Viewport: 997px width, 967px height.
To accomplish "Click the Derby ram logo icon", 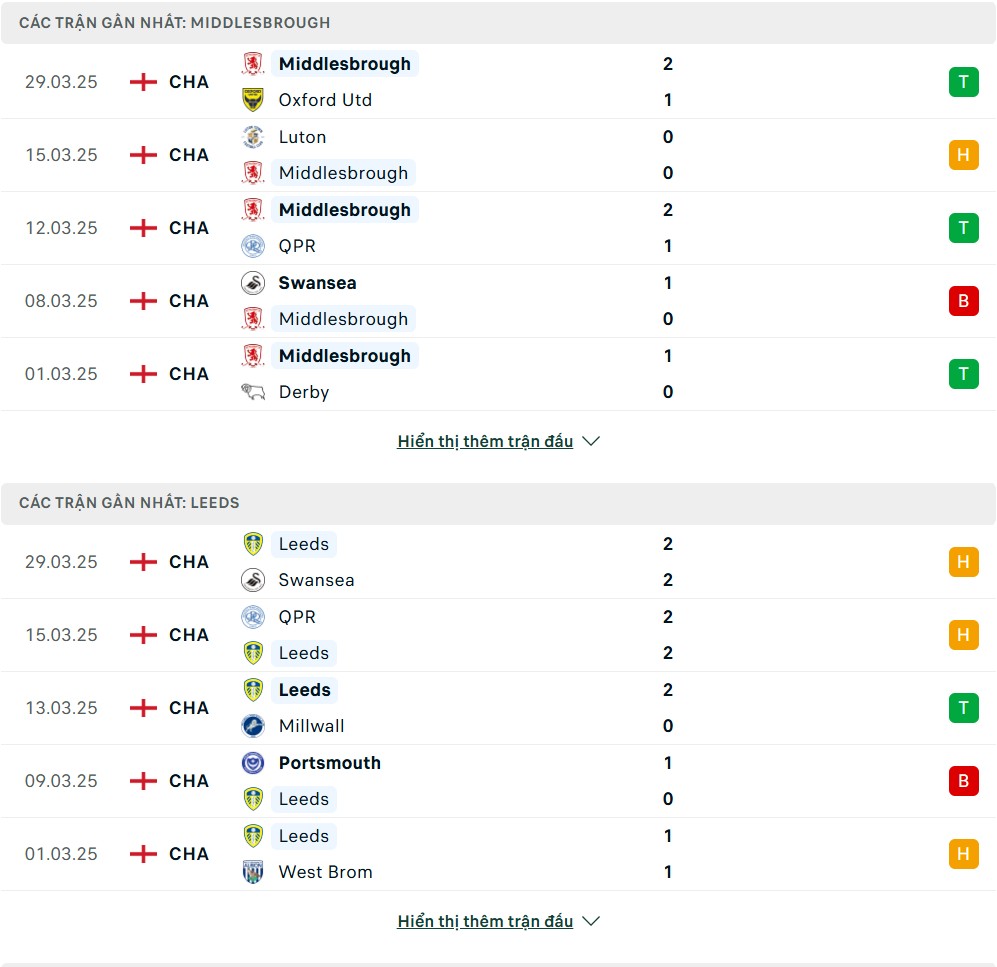I will [x=253, y=392].
